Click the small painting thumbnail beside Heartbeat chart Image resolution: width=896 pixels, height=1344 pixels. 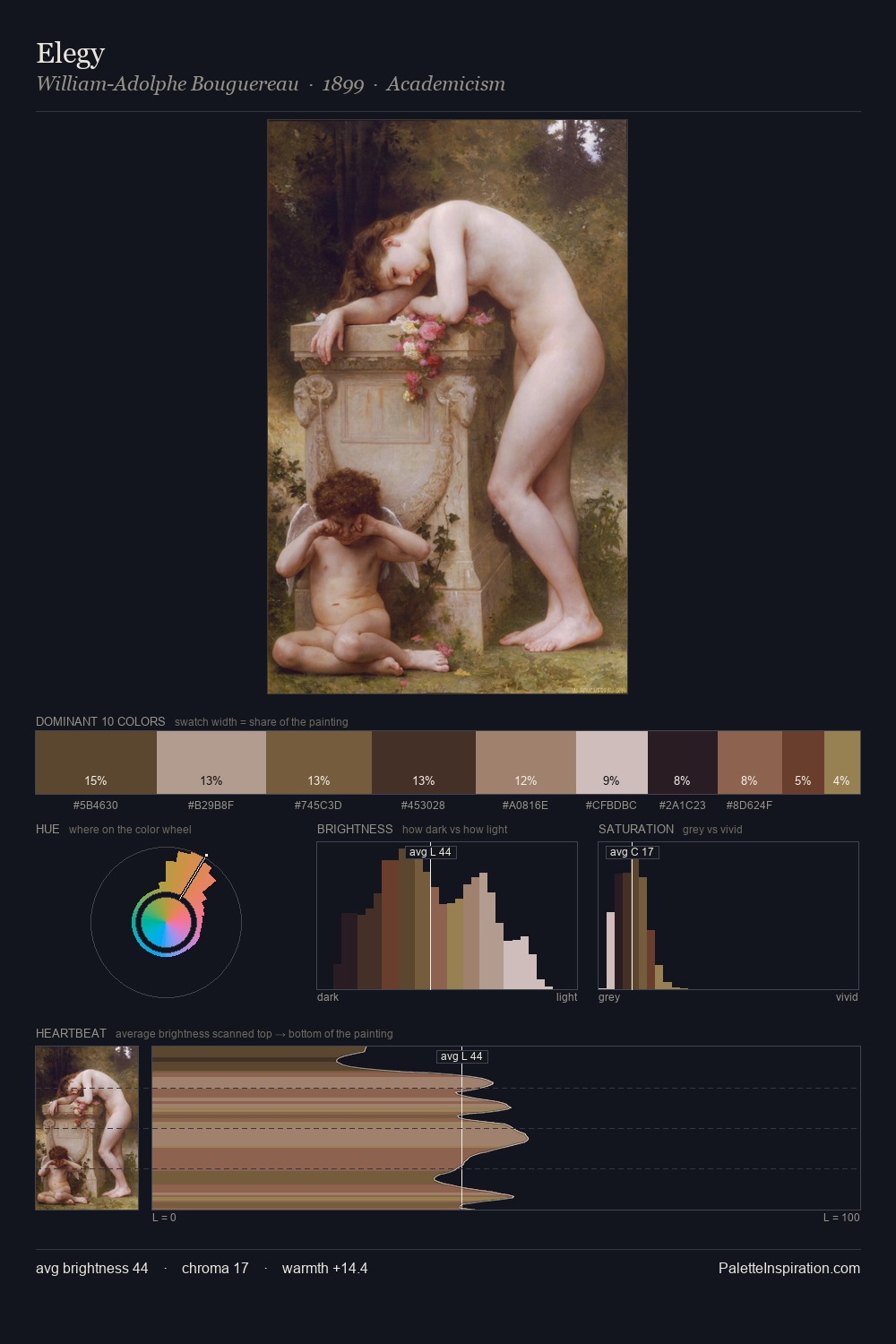click(87, 1128)
